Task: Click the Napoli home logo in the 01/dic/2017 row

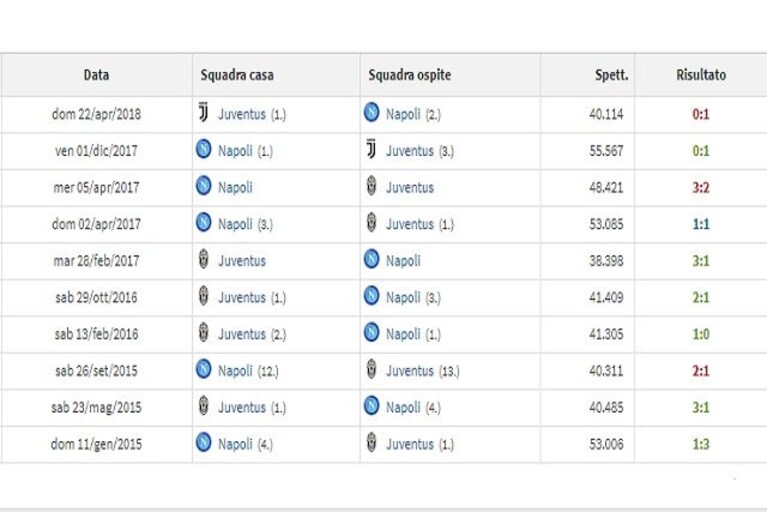Action: 203,149
